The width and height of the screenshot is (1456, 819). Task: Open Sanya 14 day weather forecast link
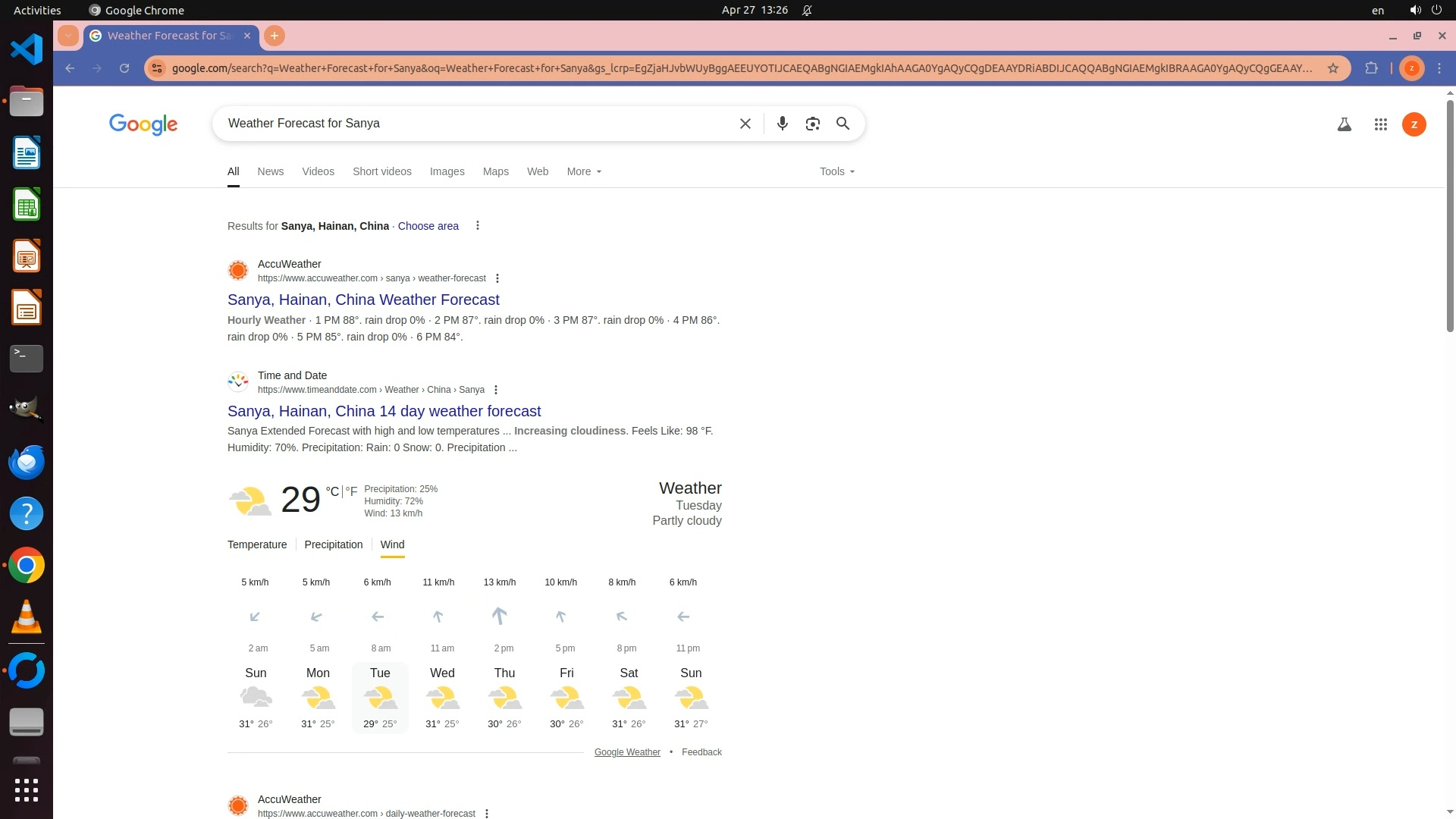point(384,411)
